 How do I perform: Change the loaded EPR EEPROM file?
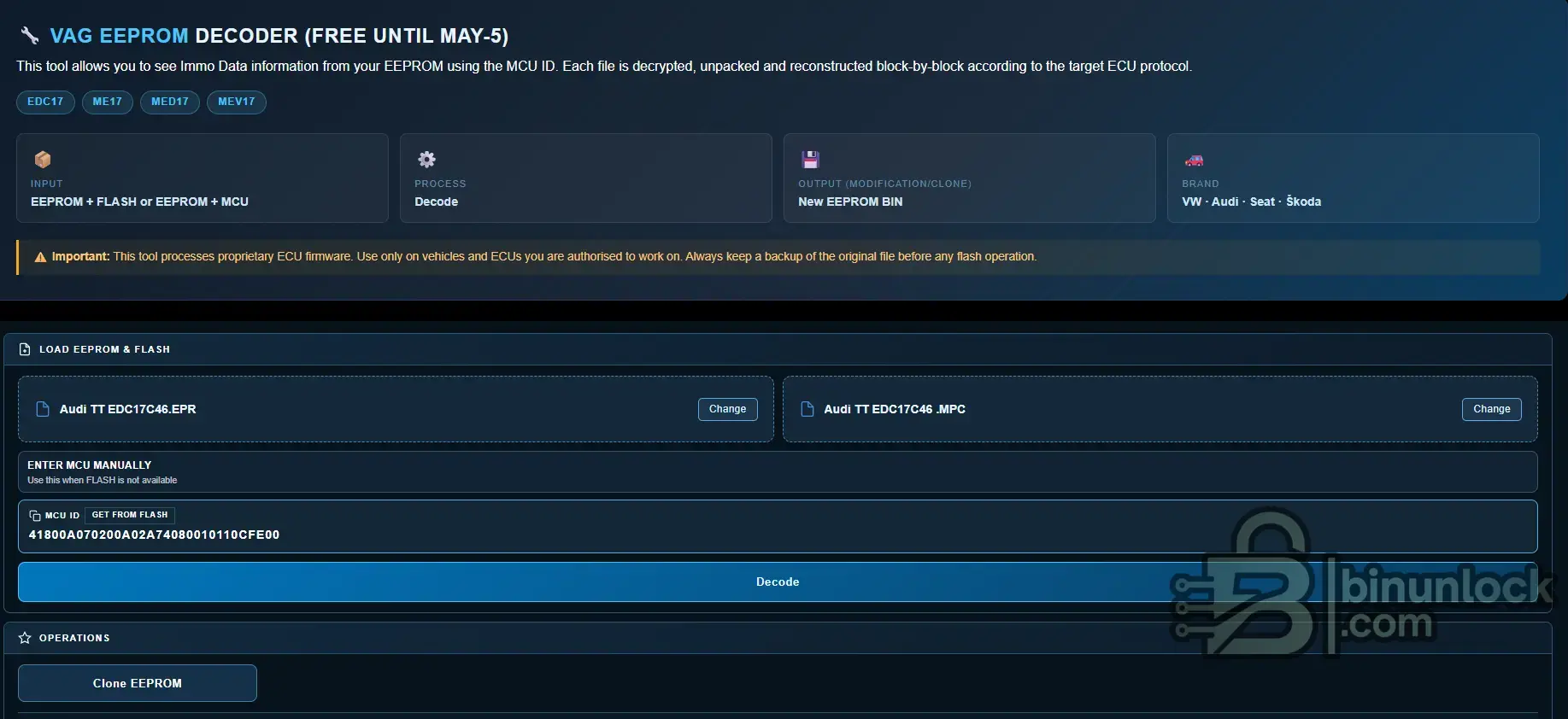click(x=727, y=409)
